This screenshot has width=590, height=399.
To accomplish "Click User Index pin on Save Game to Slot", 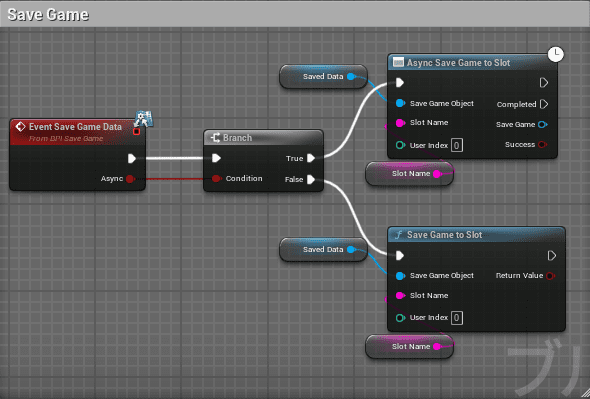I will [x=400, y=318].
